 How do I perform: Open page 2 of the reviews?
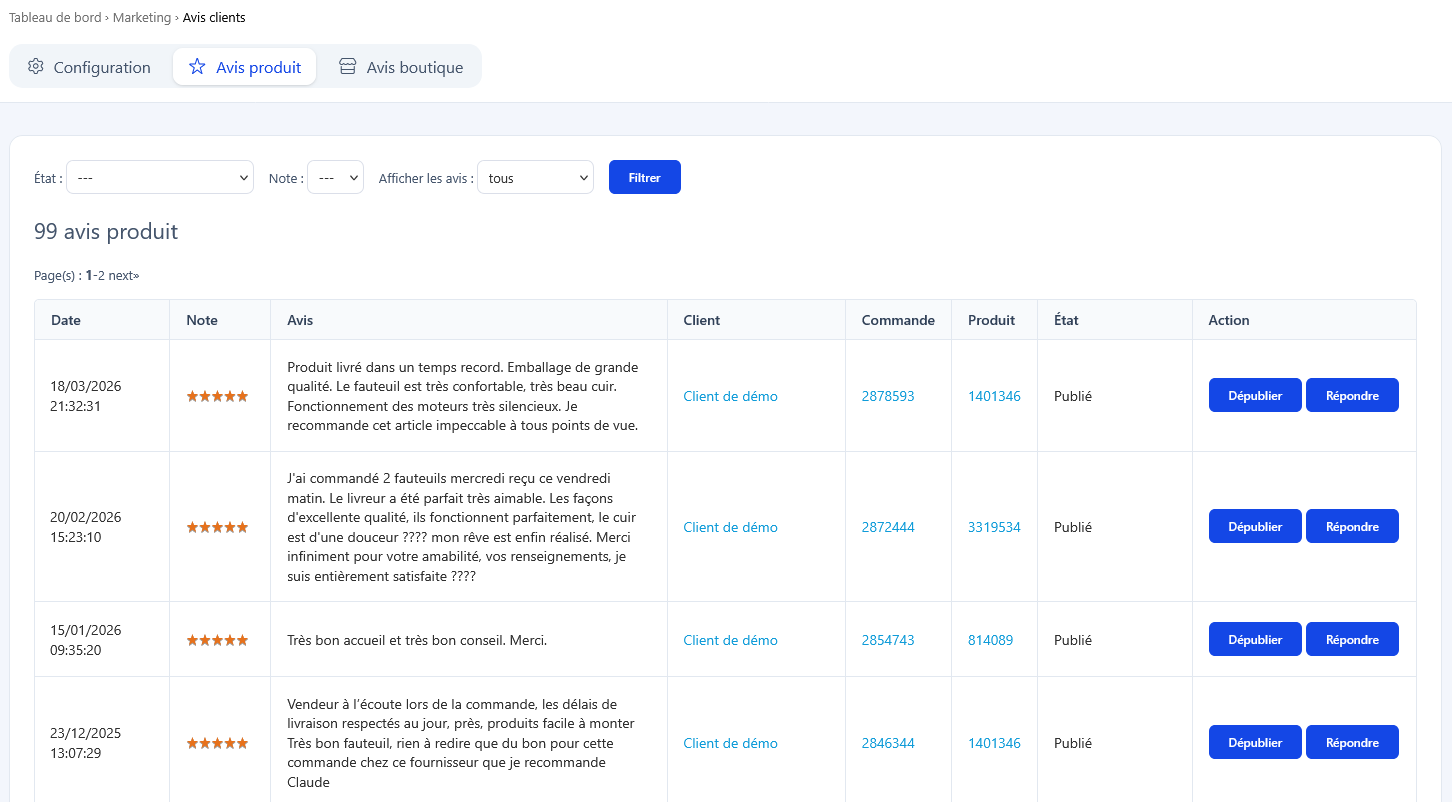(101, 275)
